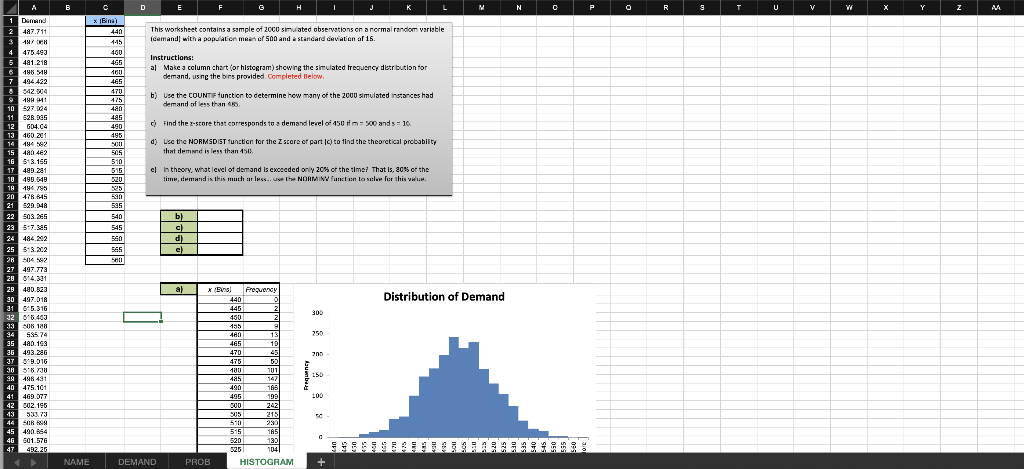Select the HISTOGRAM sheet tab
This screenshot has width=1024, height=469.
[x=266, y=462]
